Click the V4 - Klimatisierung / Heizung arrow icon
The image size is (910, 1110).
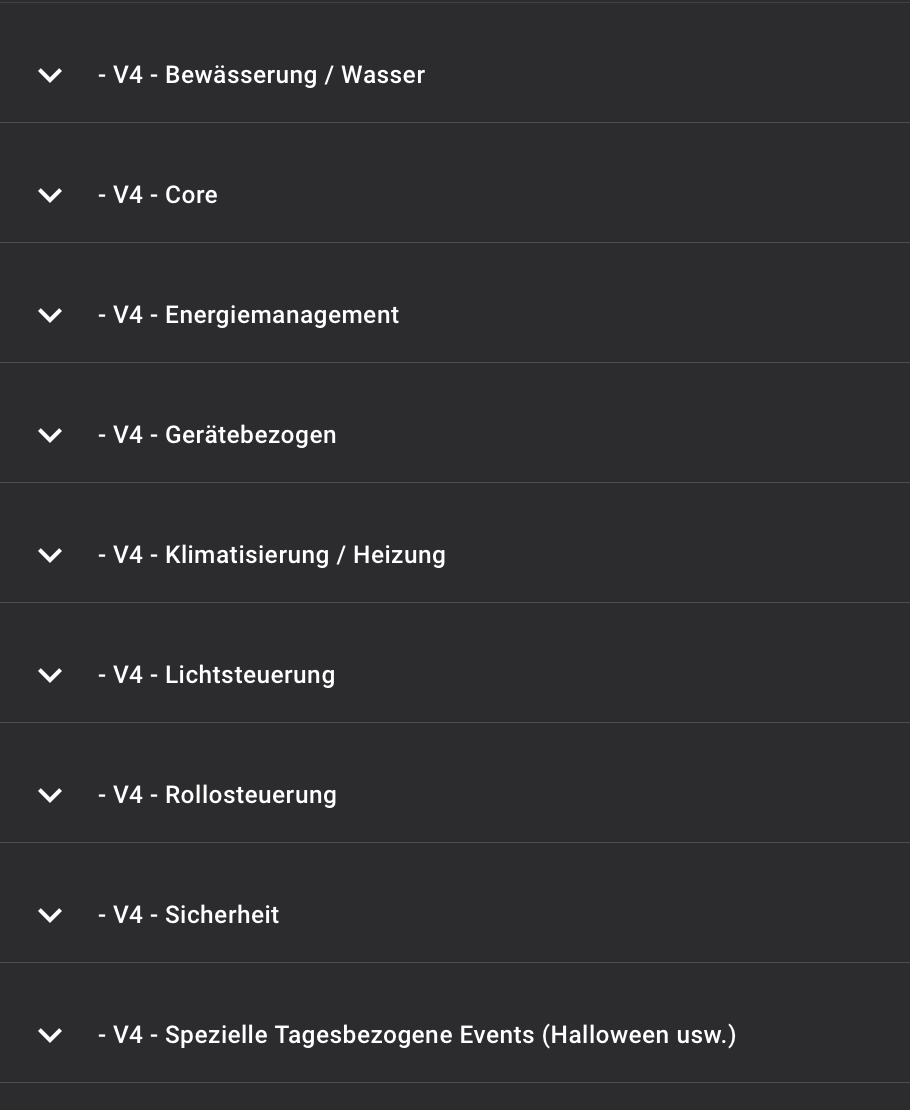click(51, 555)
